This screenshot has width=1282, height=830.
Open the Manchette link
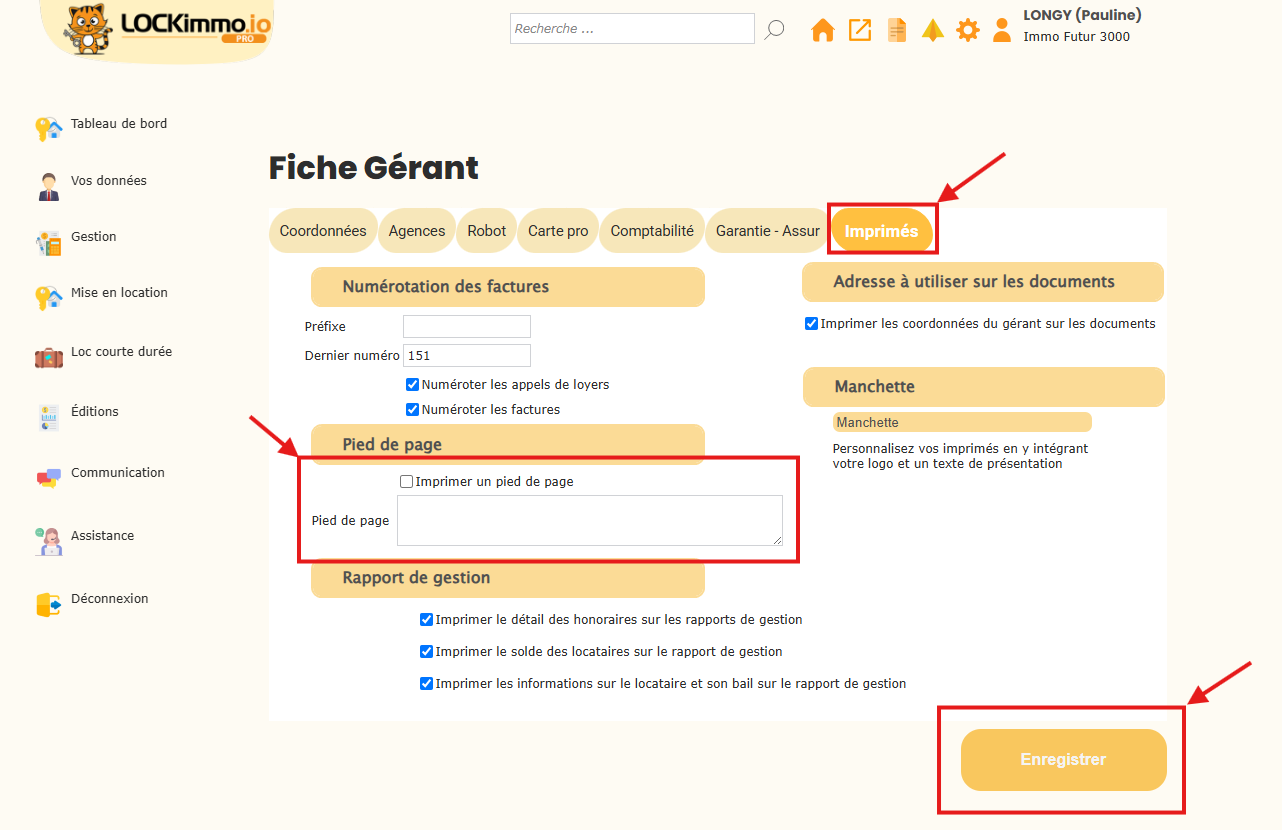[x=867, y=423]
